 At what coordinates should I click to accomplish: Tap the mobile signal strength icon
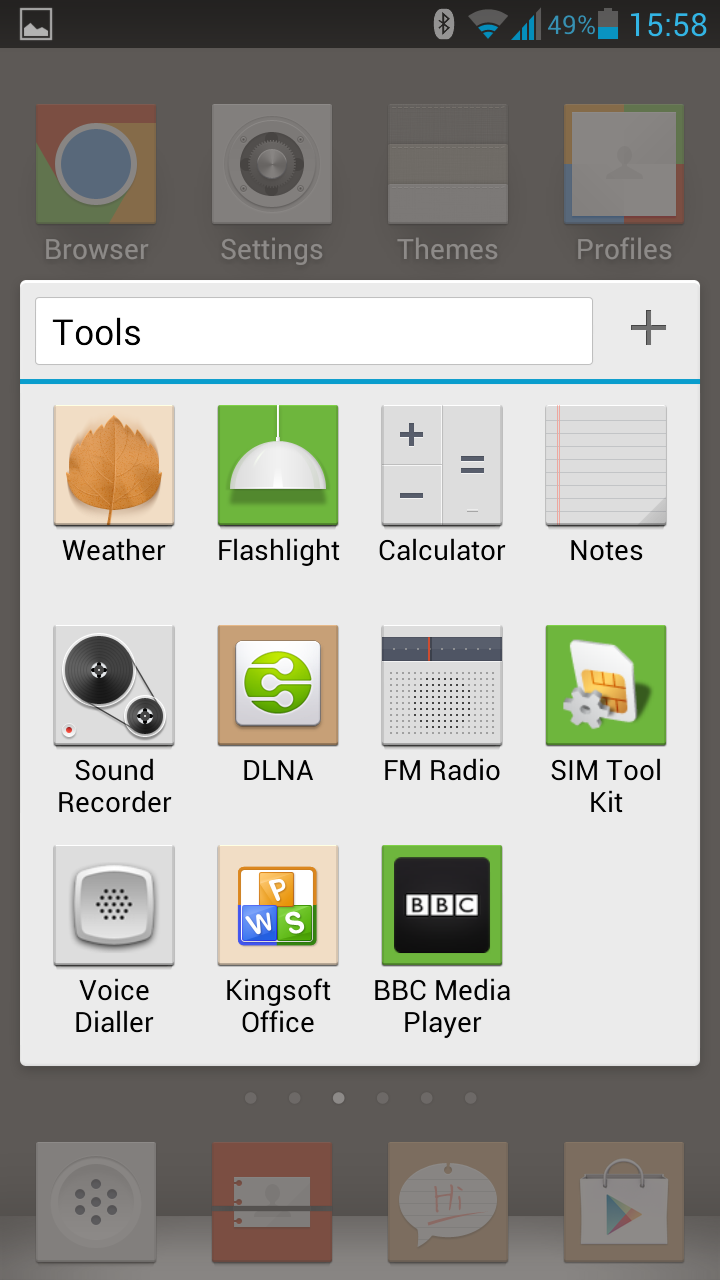click(526, 24)
